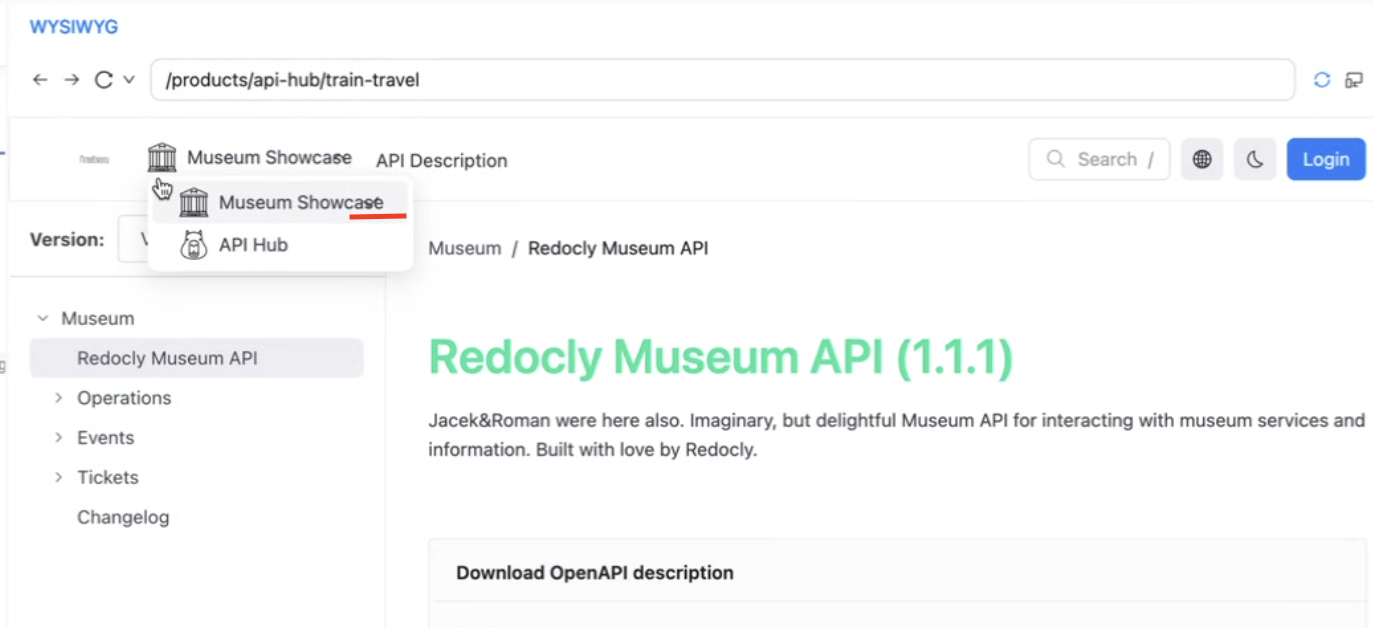
Task: Click the 'Version:' label
Action: (x=67, y=240)
